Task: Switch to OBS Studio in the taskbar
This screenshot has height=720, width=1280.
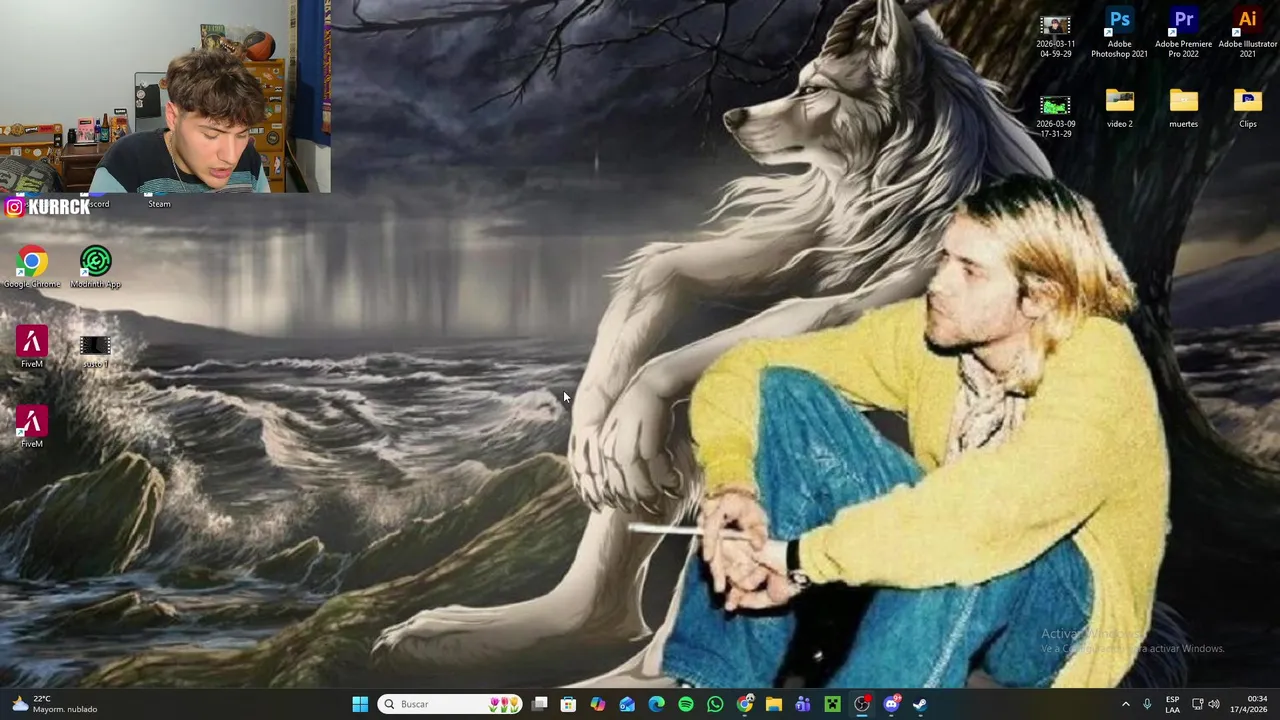Action: click(x=862, y=704)
